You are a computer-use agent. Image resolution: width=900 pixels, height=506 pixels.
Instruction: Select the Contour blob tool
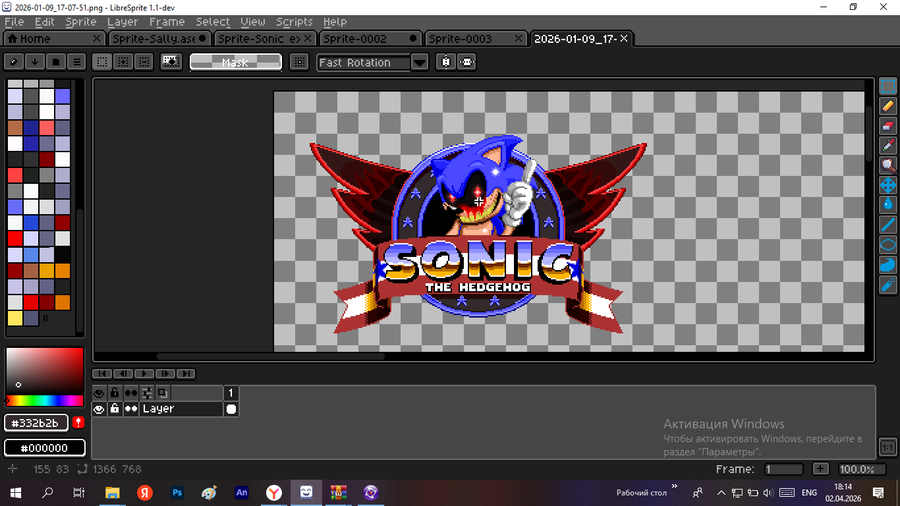(888, 264)
